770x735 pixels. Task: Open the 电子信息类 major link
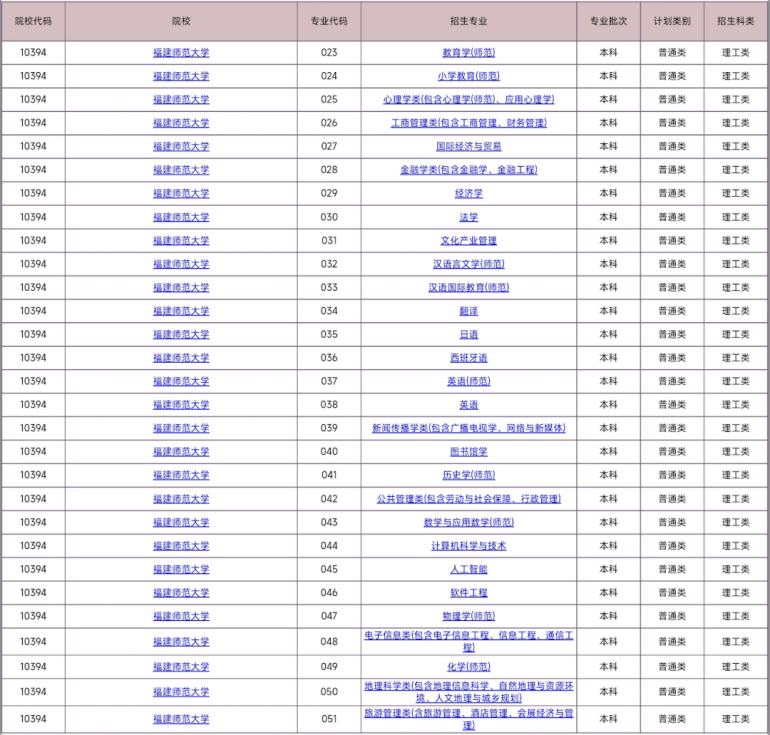point(468,635)
